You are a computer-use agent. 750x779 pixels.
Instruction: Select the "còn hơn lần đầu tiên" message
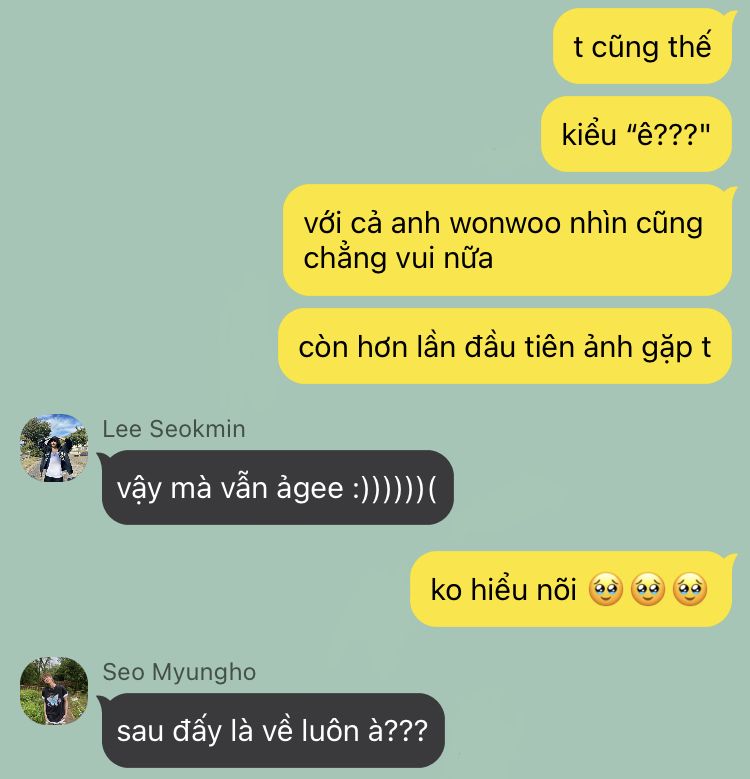point(505,346)
